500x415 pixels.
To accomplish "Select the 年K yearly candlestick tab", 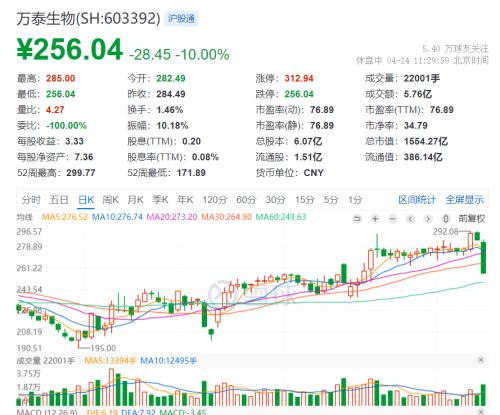I will coord(185,200).
